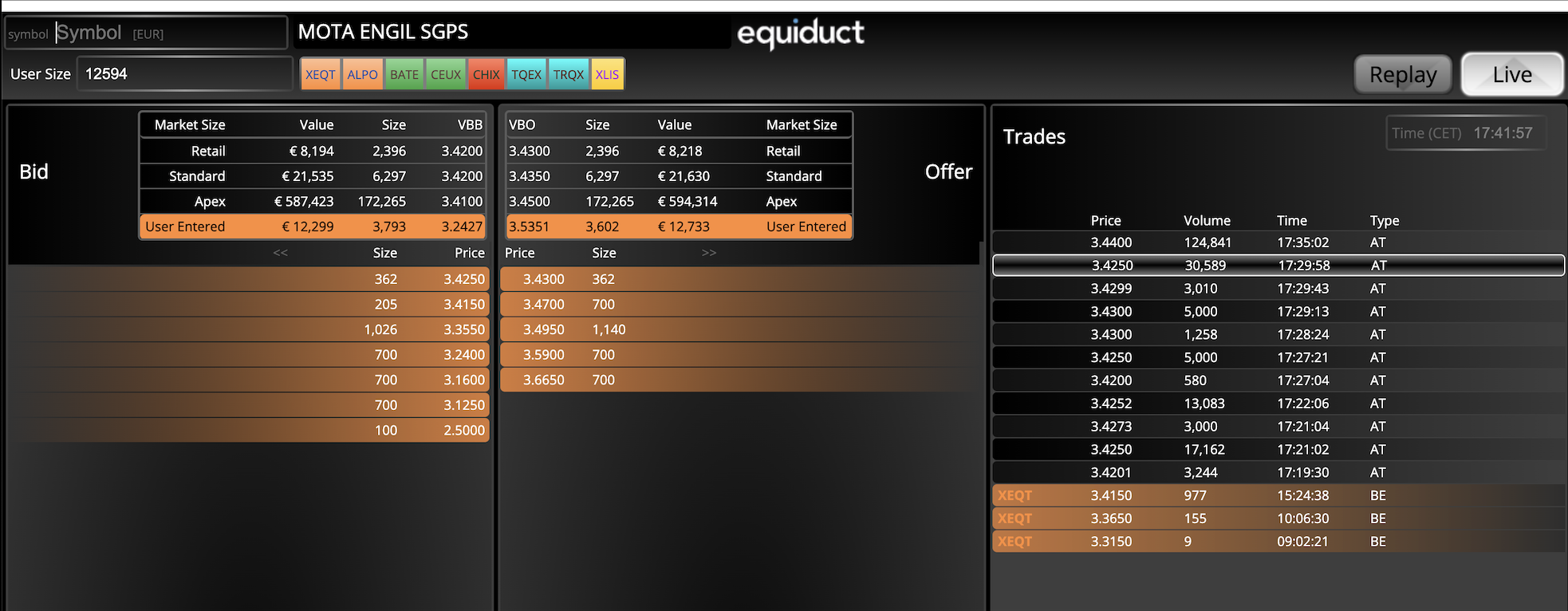Viewport: 1568px width, 611px height.
Task: Switch to Live mode
Action: [1512, 74]
